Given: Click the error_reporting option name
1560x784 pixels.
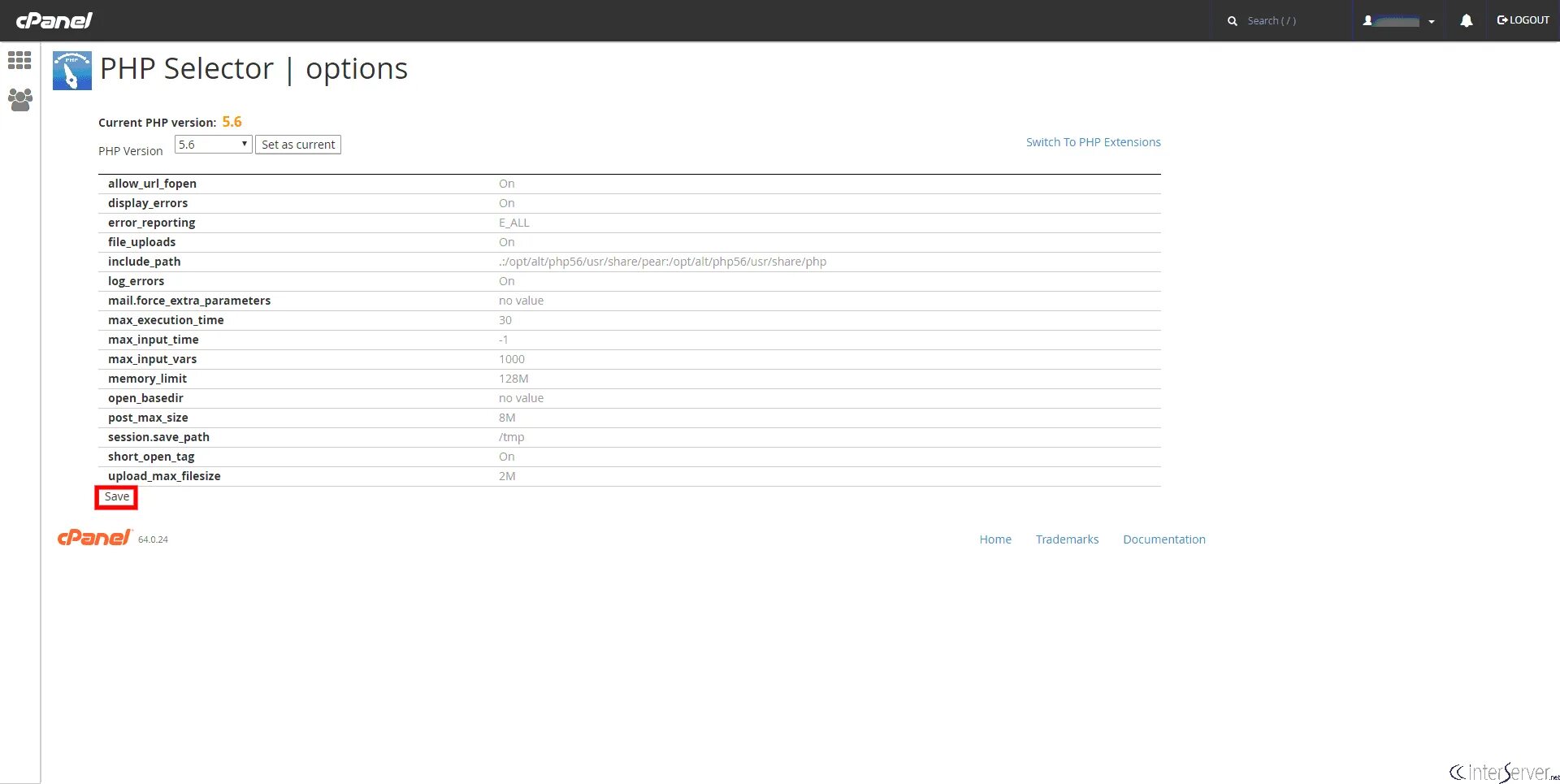Looking at the screenshot, I should [152, 223].
